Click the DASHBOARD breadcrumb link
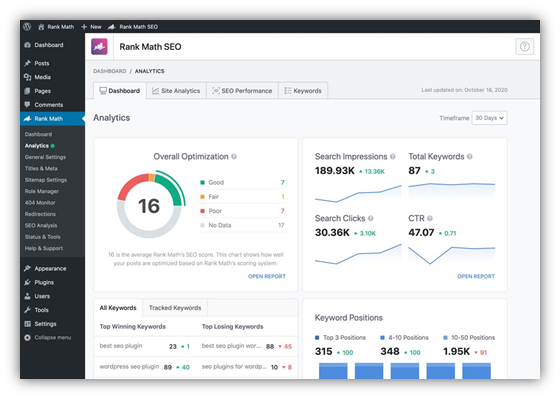The width and height of the screenshot is (560, 398). click(109, 71)
